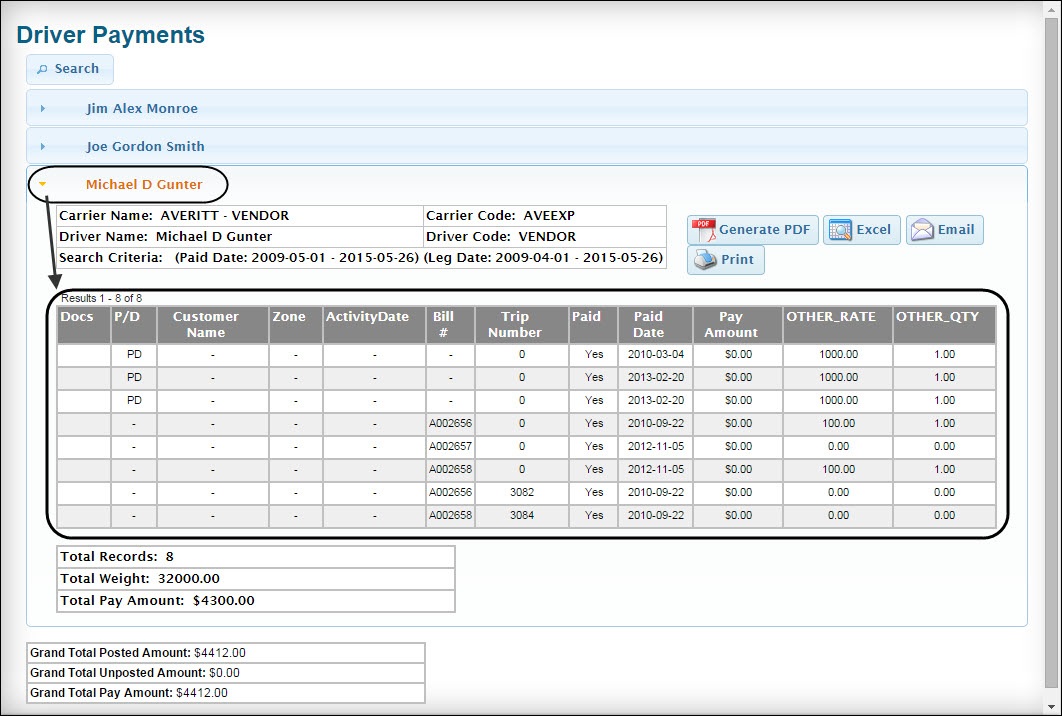This screenshot has height=716, width=1062.
Task: Click the Trip Number column header
Action: point(521,324)
